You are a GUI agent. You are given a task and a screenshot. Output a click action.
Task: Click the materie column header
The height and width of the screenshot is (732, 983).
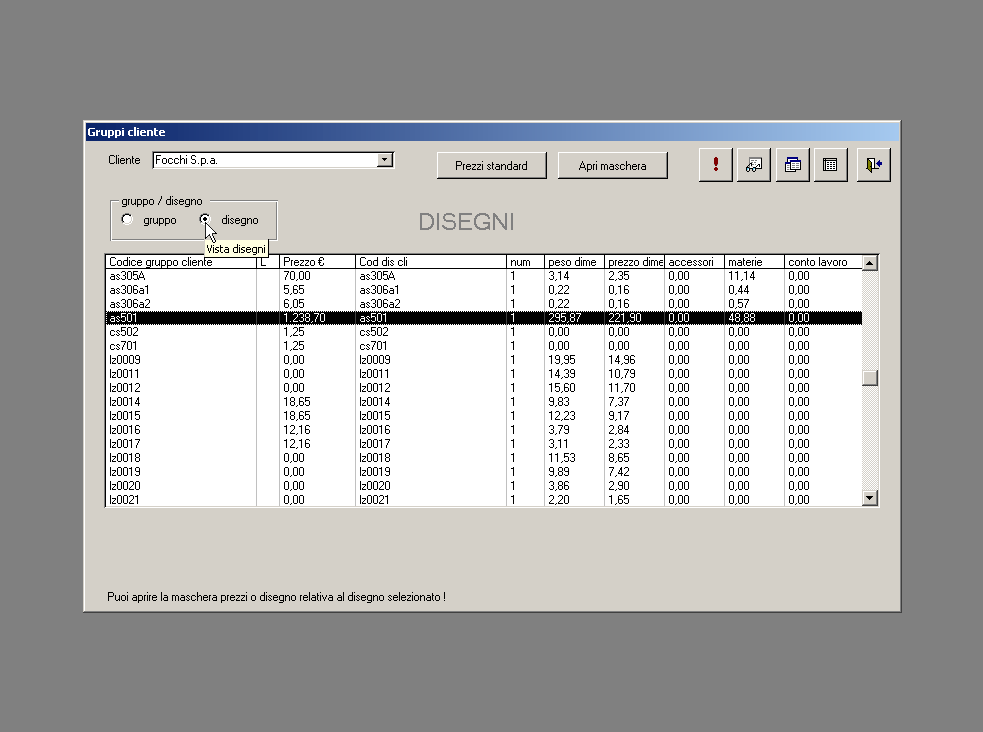pyautogui.click(x=754, y=262)
